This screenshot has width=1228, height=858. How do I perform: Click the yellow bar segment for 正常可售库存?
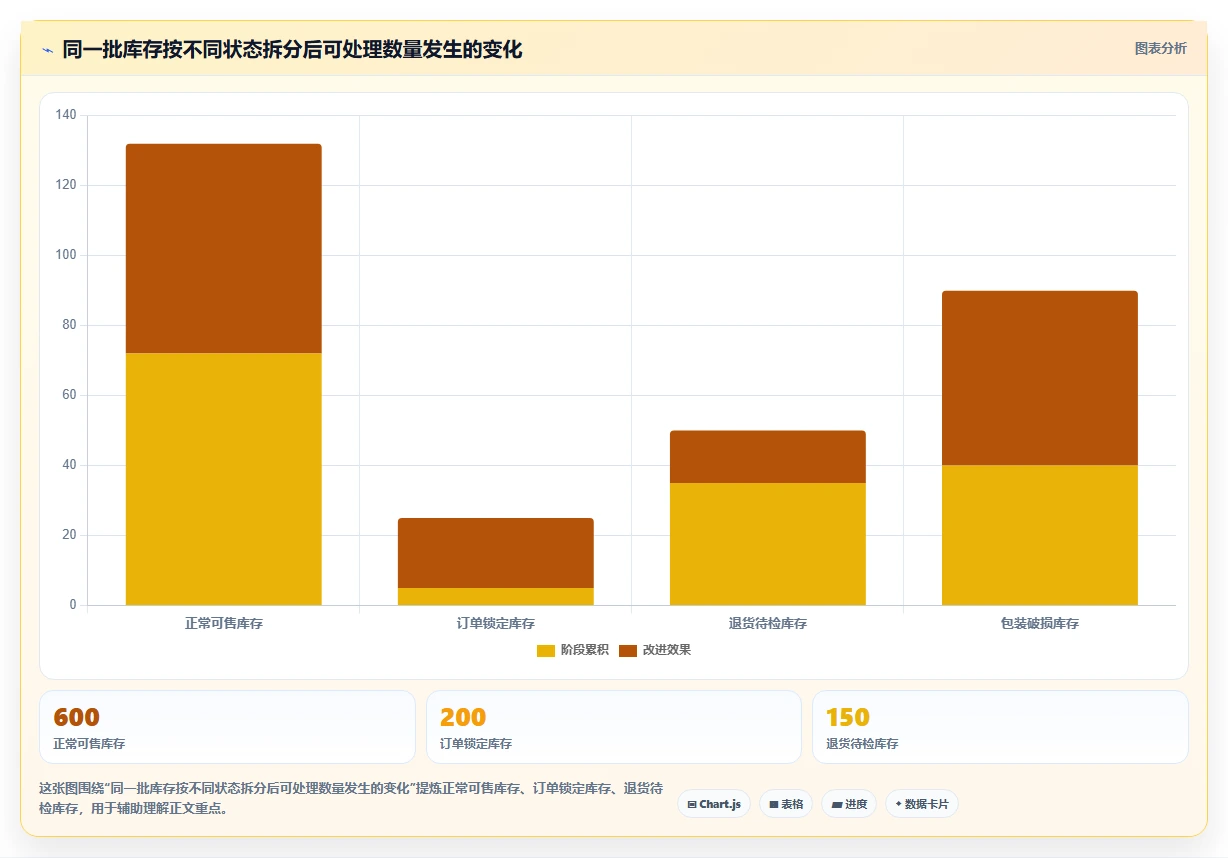click(x=224, y=479)
